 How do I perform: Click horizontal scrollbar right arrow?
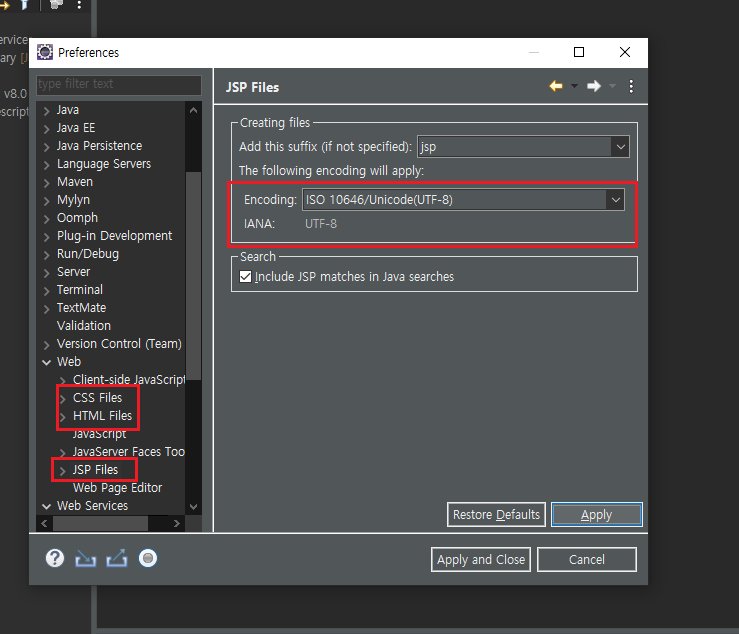(177, 523)
